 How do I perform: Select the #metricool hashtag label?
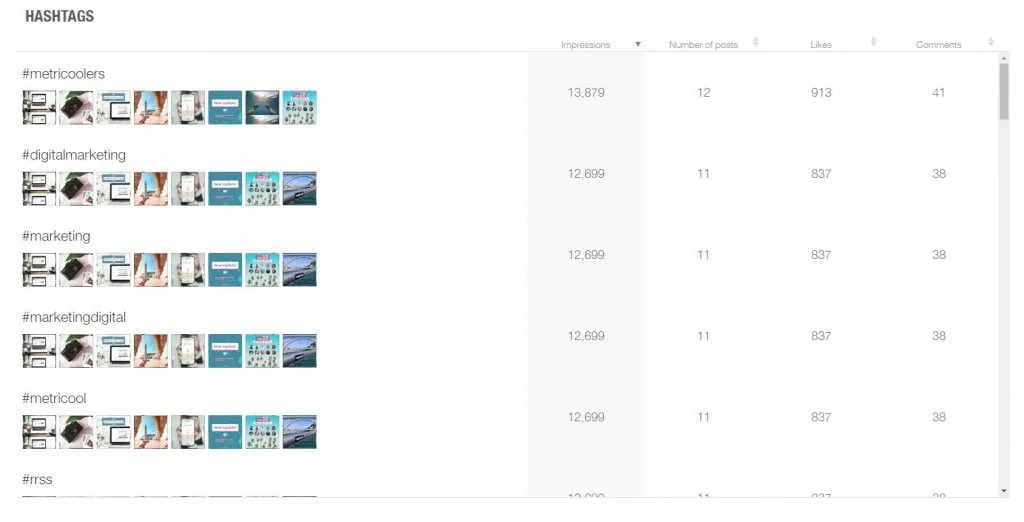coord(54,398)
